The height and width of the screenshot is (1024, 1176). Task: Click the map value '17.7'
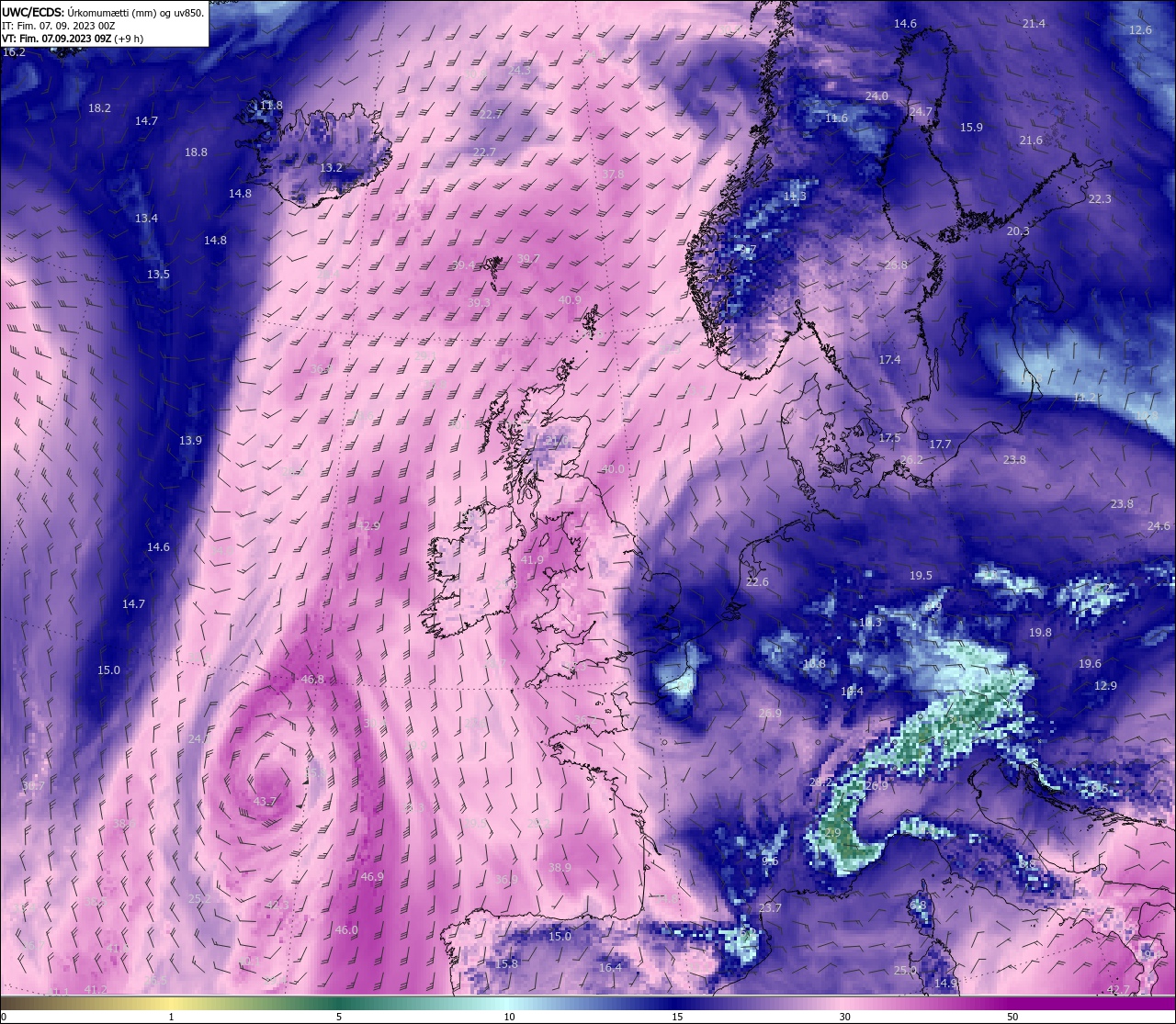click(940, 444)
